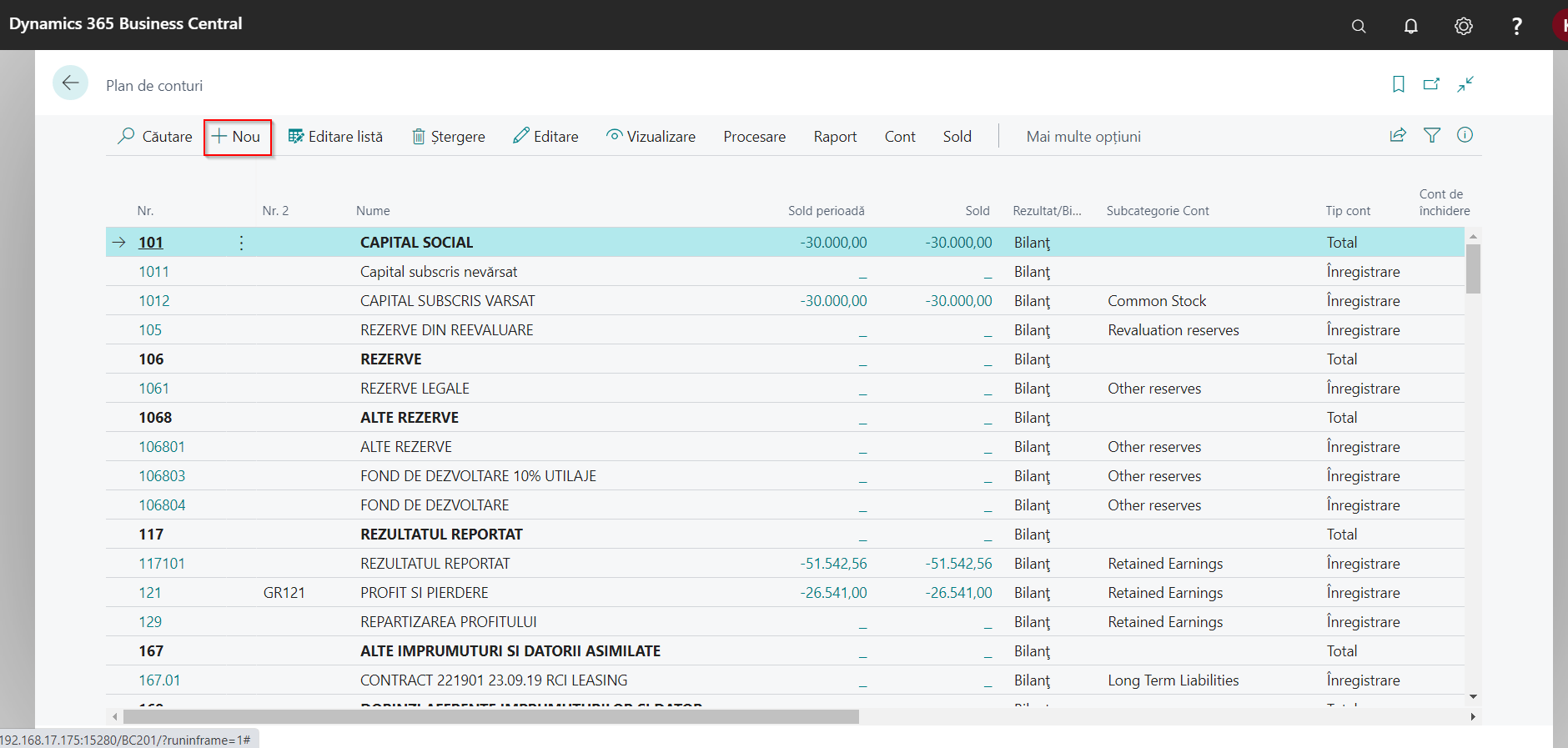Open the row options for account 101

click(241, 243)
